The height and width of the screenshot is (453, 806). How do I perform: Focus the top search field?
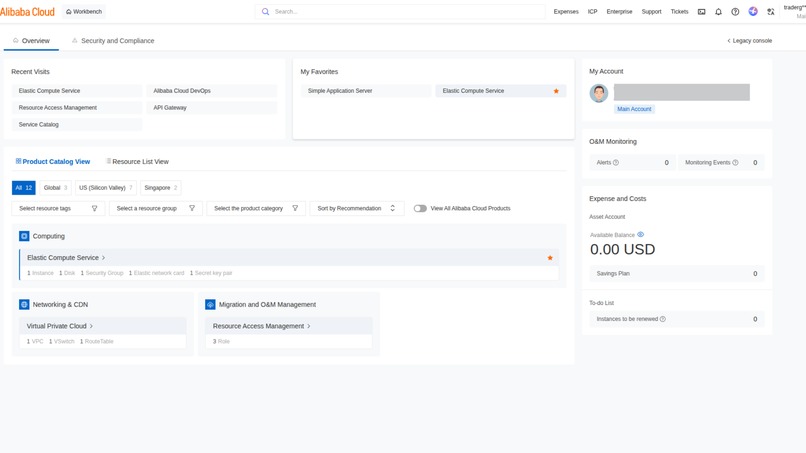(x=400, y=11)
